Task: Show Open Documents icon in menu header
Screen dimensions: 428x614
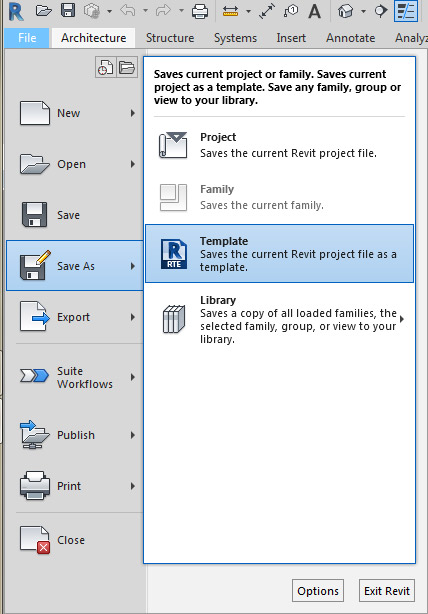Action: pyautogui.click(x=127, y=67)
